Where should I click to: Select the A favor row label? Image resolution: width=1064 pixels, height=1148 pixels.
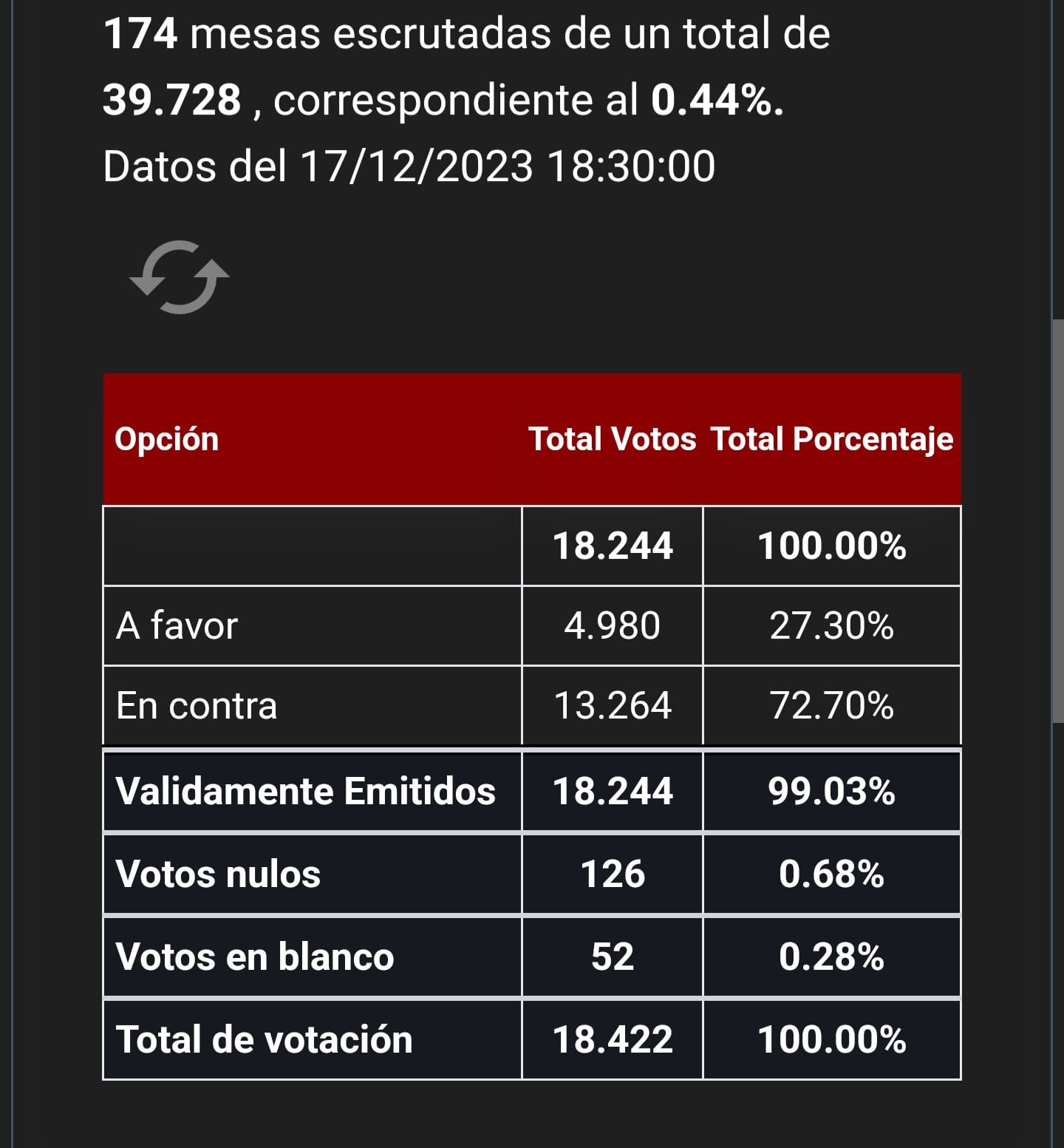(177, 626)
